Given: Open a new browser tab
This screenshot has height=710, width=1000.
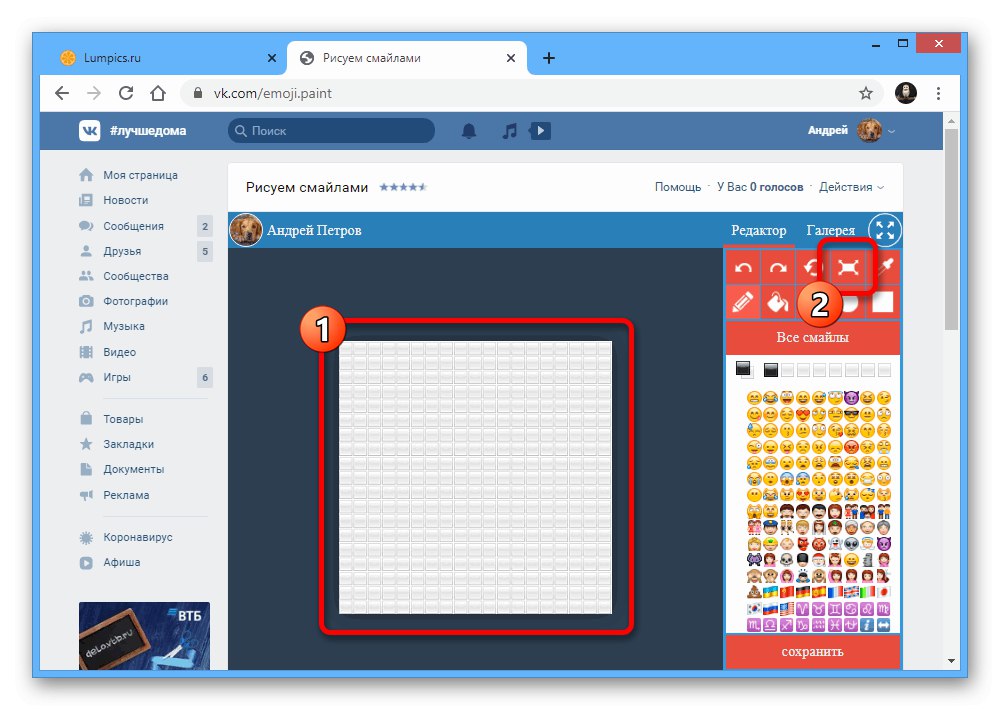Looking at the screenshot, I should click(x=548, y=58).
